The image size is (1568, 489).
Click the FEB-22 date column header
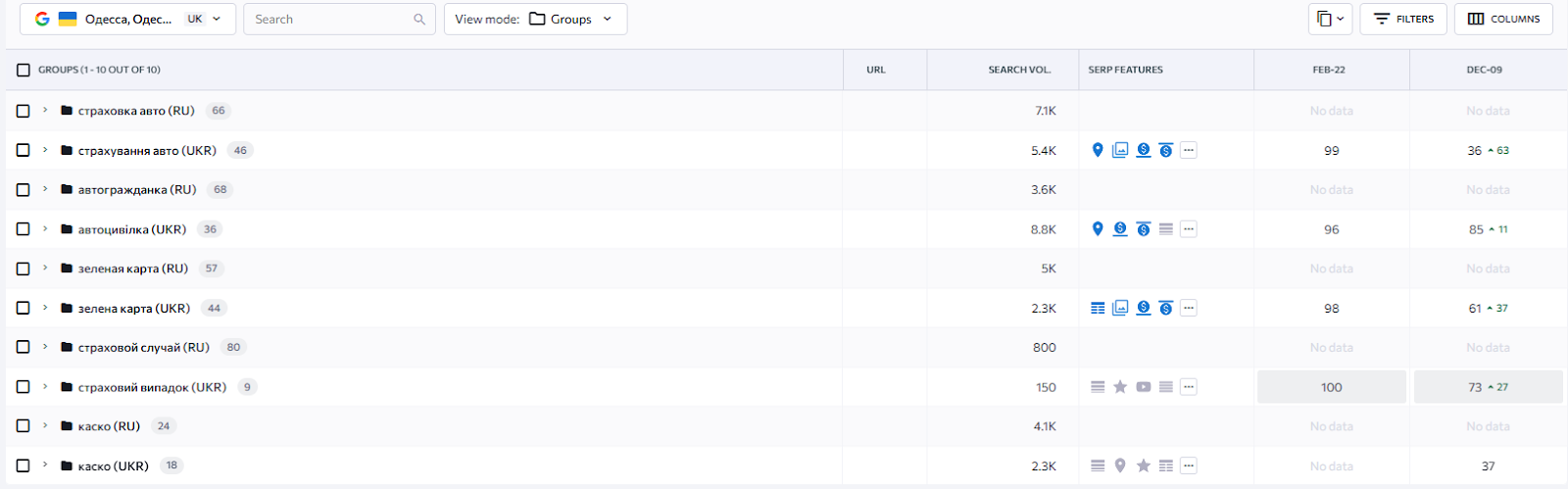click(x=1330, y=71)
